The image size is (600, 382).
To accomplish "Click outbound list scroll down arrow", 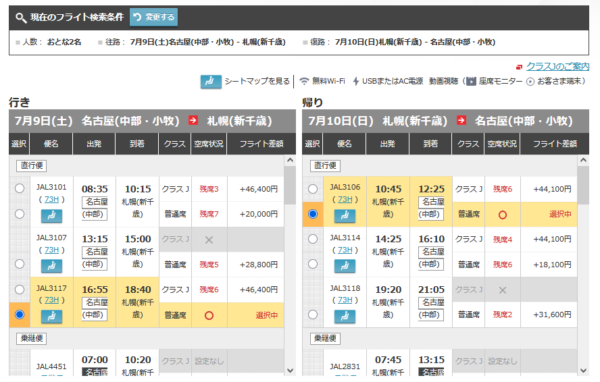I will coord(290,370).
